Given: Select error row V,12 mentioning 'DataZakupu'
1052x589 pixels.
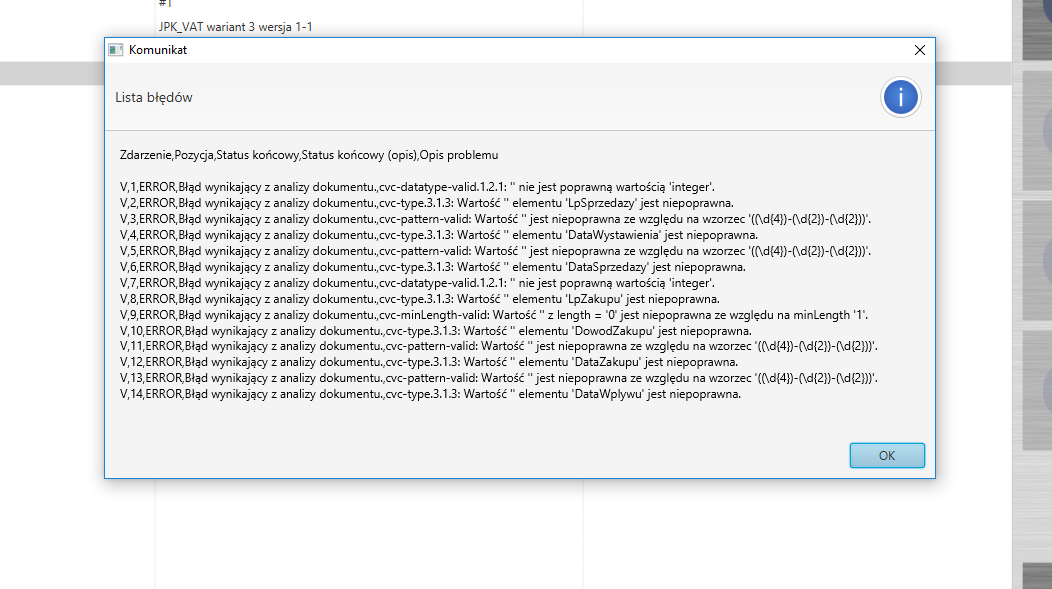Looking at the screenshot, I should 429,362.
